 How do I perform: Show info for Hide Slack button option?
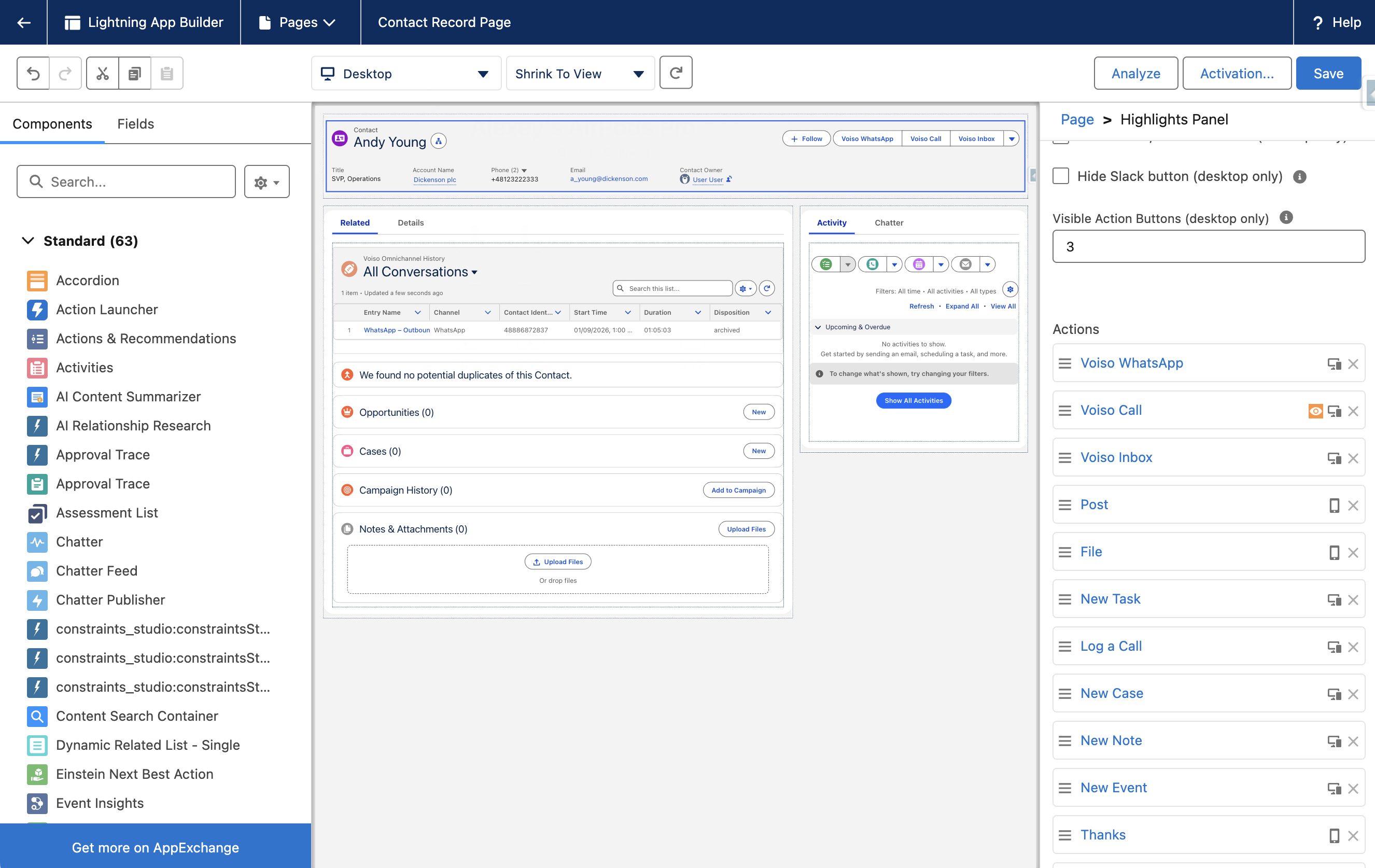pos(1300,176)
